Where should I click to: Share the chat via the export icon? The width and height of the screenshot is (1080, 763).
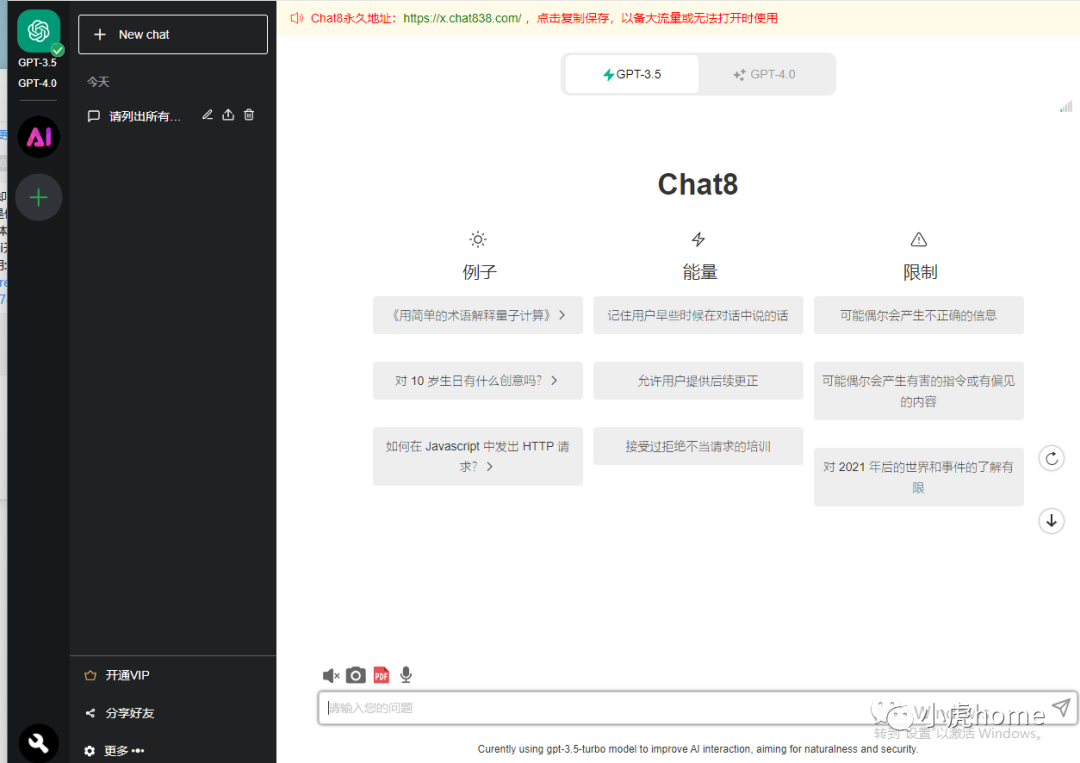[x=228, y=115]
